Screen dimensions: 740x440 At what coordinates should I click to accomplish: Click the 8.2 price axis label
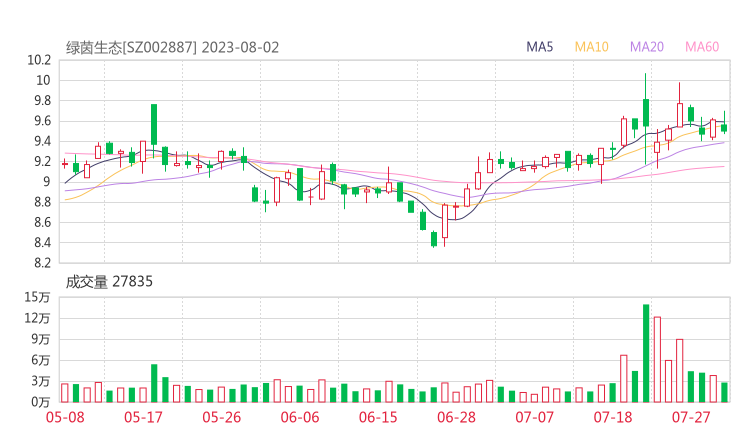(42, 263)
